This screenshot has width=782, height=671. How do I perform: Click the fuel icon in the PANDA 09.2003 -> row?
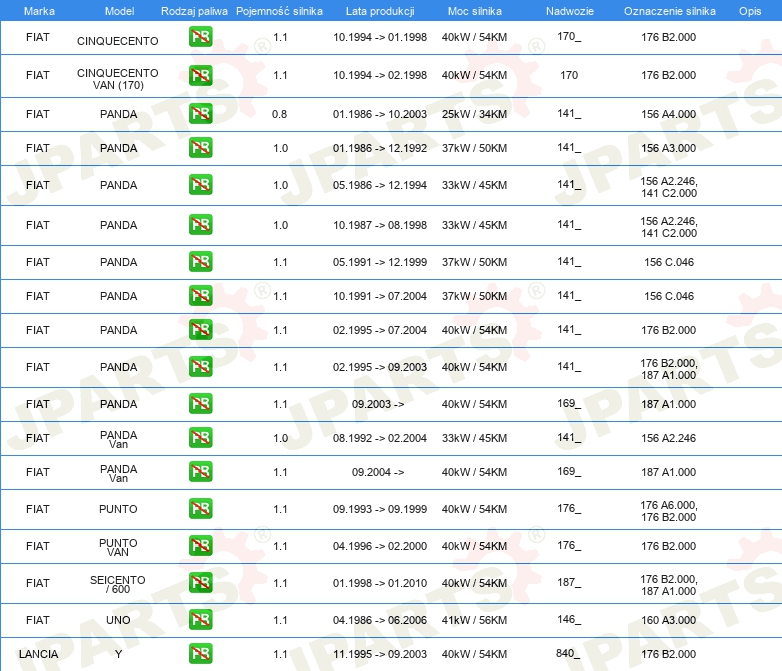pyautogui.click(x=200, y=403)
